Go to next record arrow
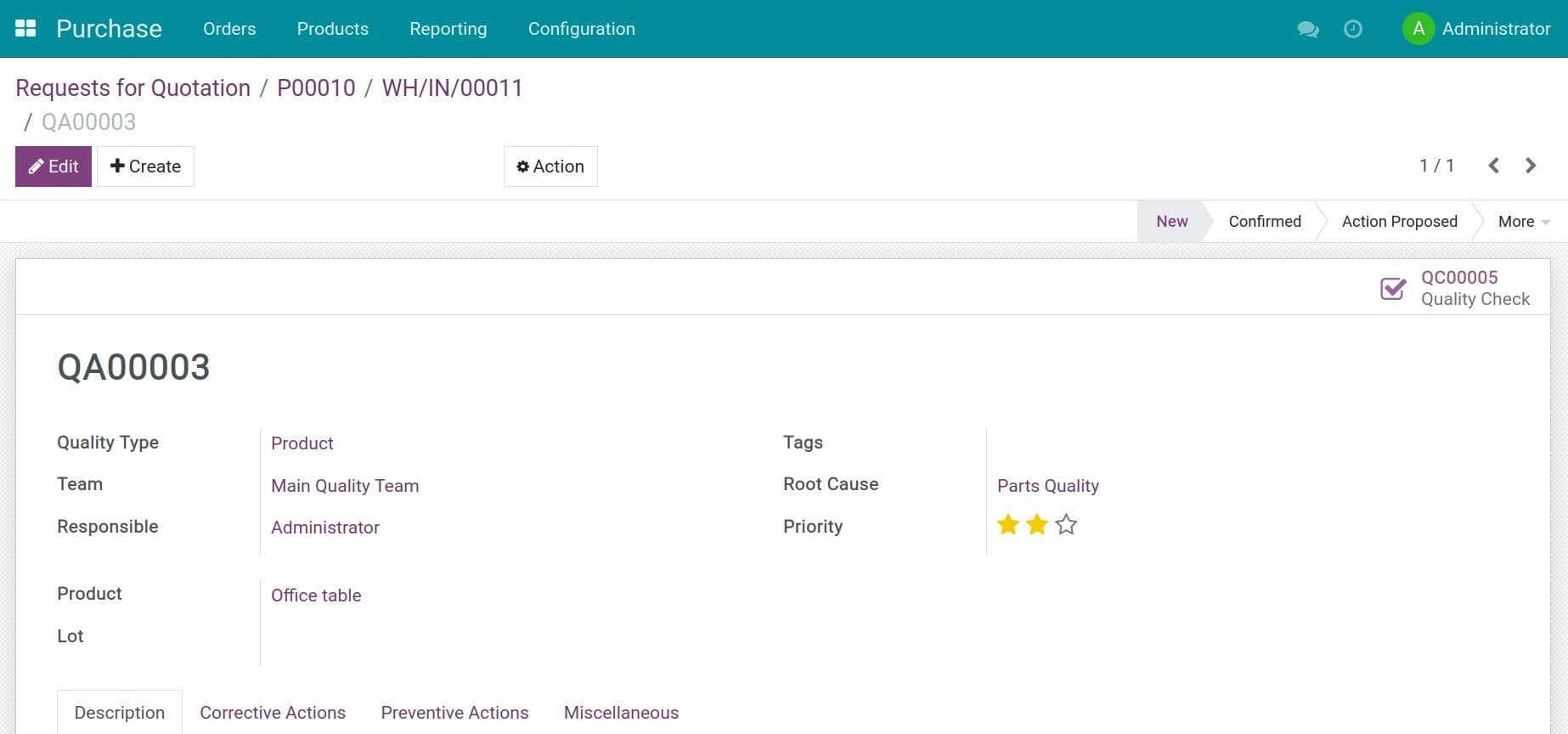 click(1531, 166)
